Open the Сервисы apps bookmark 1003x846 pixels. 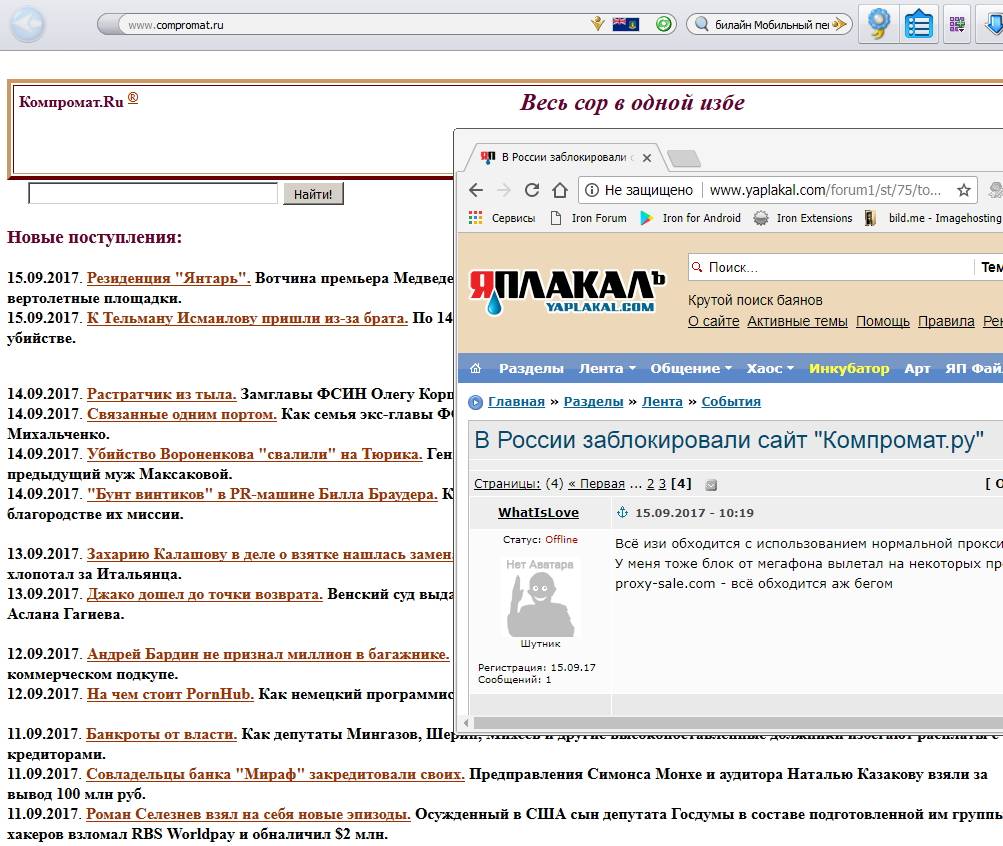click(x=502, y=218)
